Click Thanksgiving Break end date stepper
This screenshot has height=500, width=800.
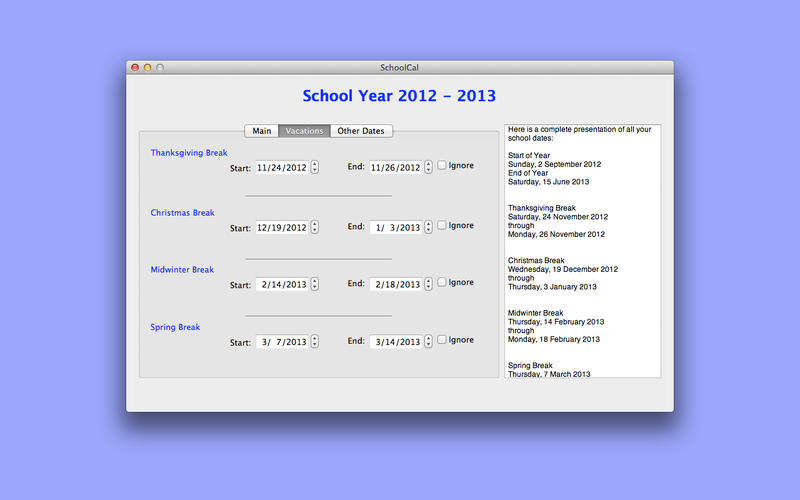[429, 168]
